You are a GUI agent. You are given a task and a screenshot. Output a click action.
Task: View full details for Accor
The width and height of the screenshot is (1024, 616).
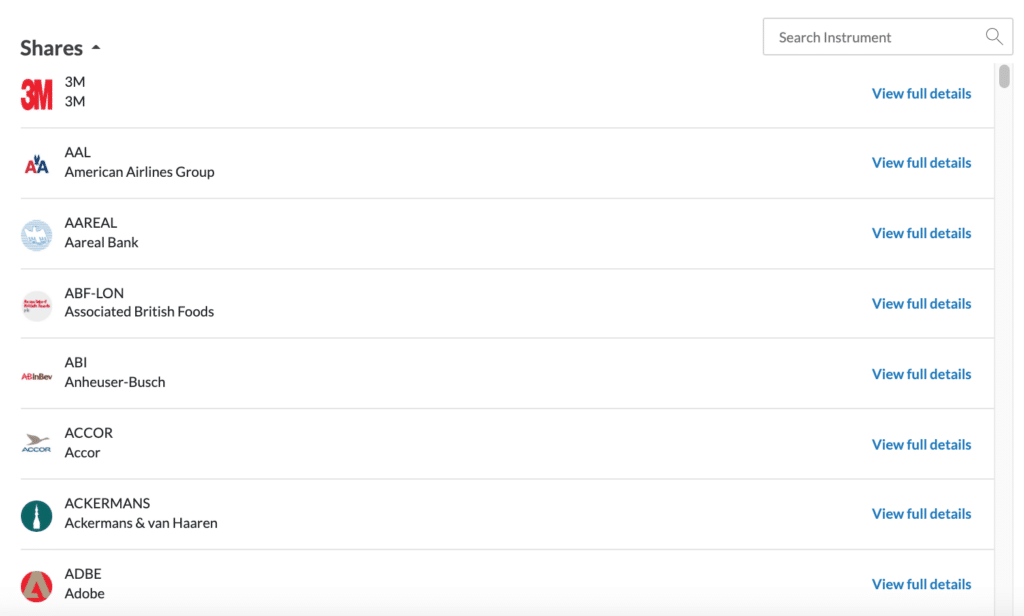point(921,445)
